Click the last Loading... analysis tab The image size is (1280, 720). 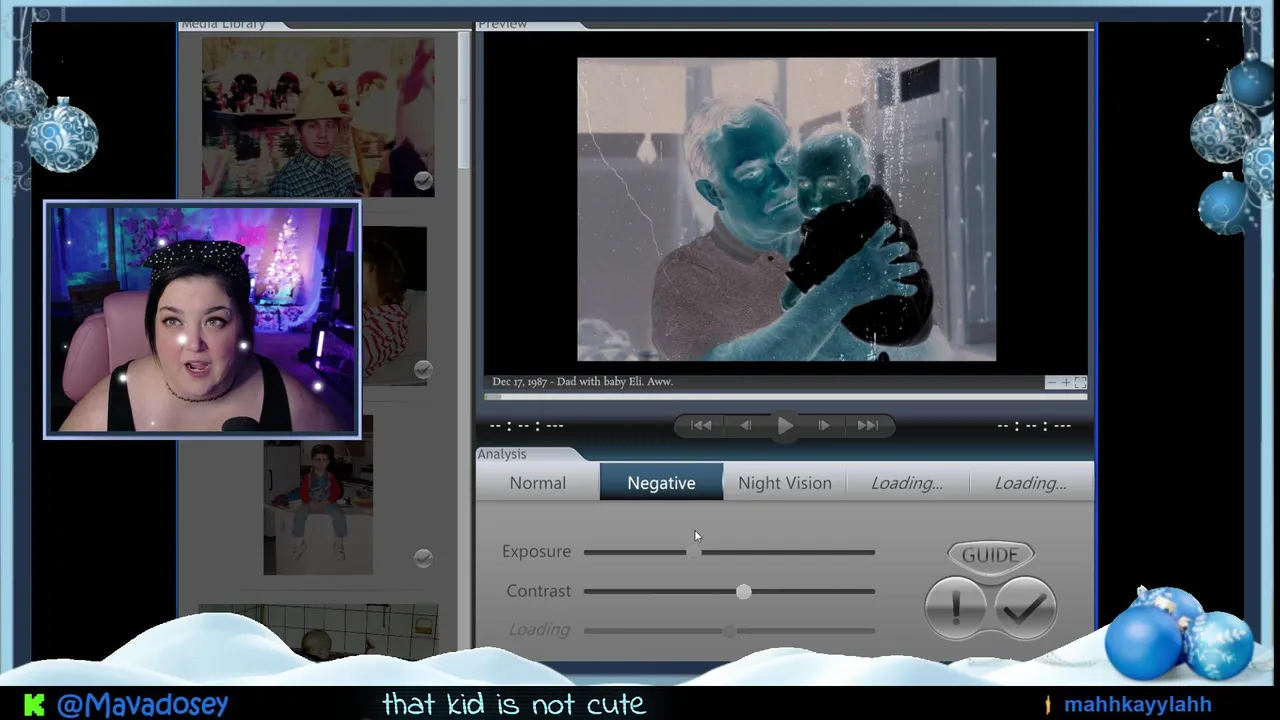pyautogui.click(x=1031, y=483)
